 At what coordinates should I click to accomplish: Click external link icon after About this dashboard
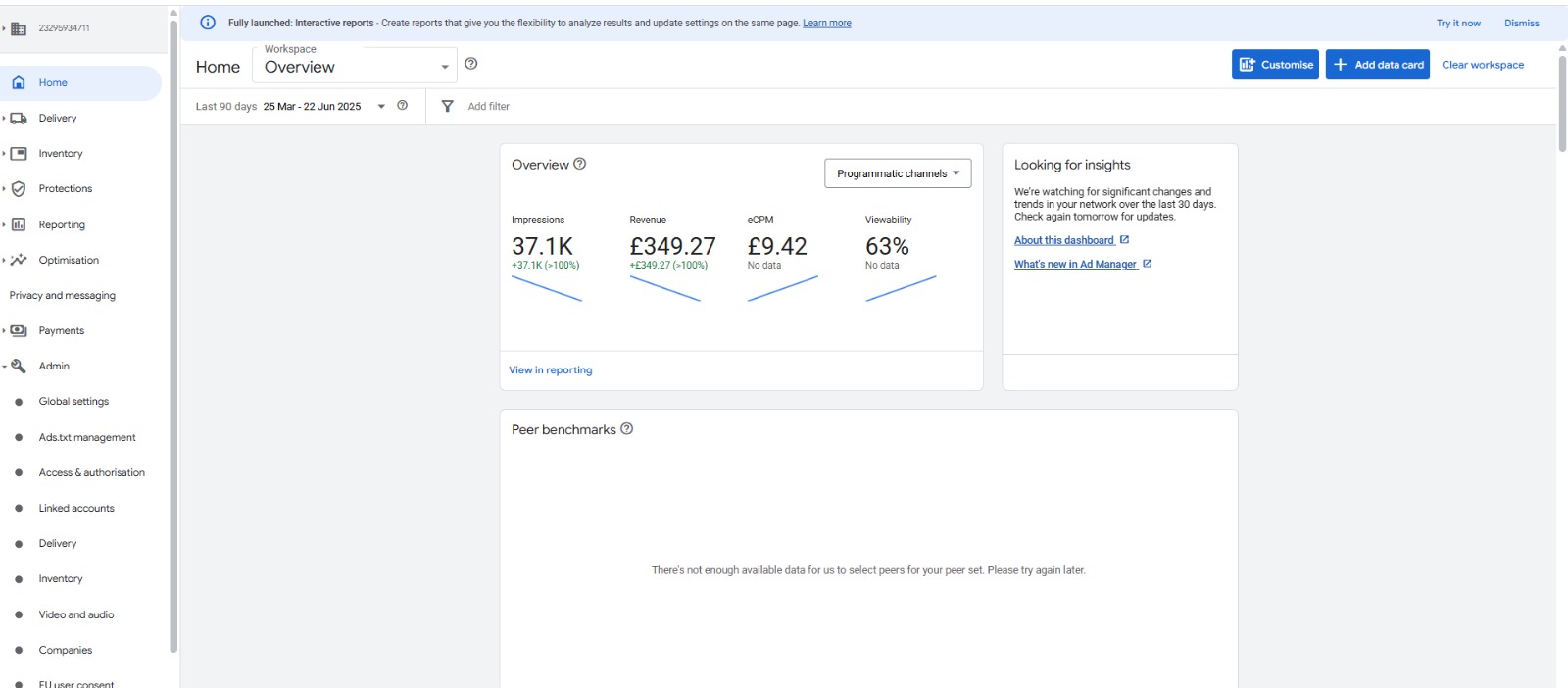point(1125,240)
